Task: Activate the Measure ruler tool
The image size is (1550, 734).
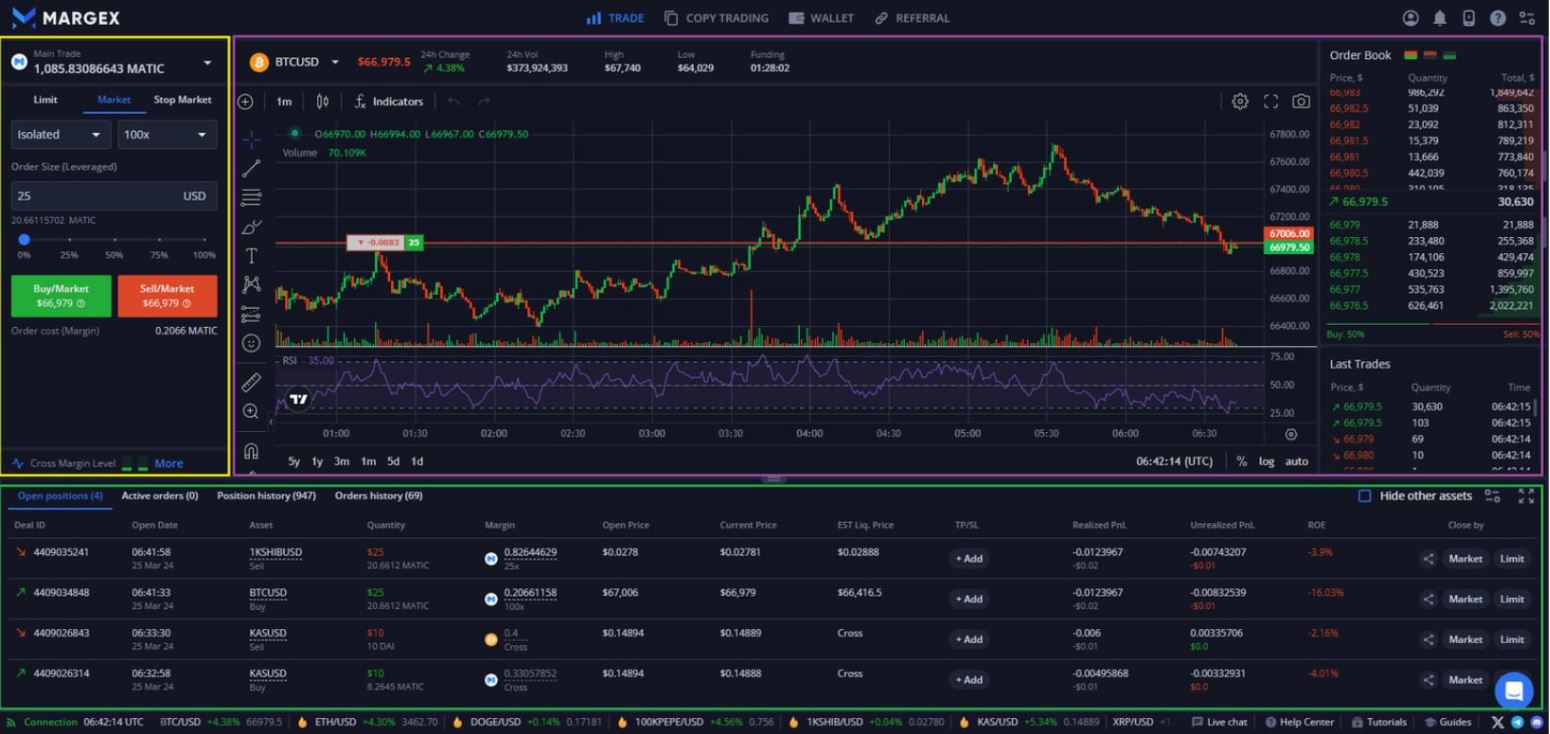Action: [250, 380]
